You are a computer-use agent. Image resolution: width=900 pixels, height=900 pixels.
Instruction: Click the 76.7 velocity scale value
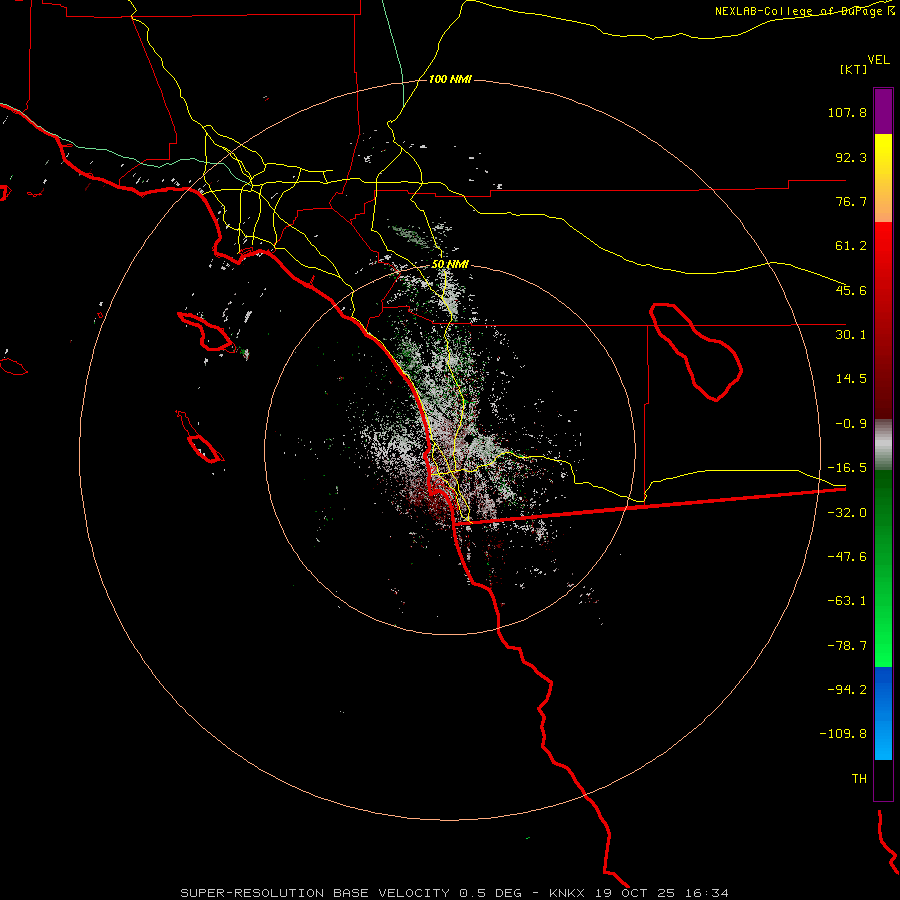pyautogui.click(x=851, y=201)
